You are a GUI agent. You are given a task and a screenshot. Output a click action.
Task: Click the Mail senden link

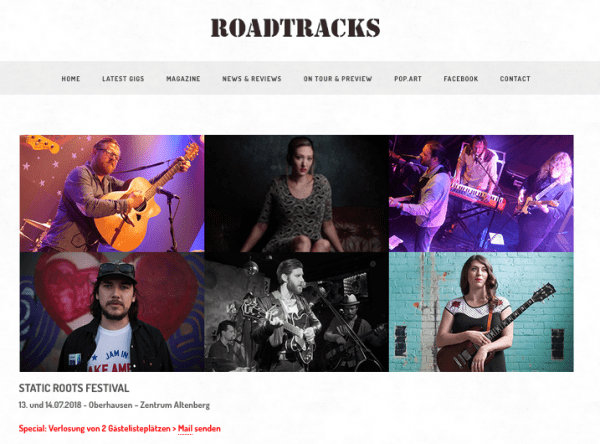[x=199, y=428]
